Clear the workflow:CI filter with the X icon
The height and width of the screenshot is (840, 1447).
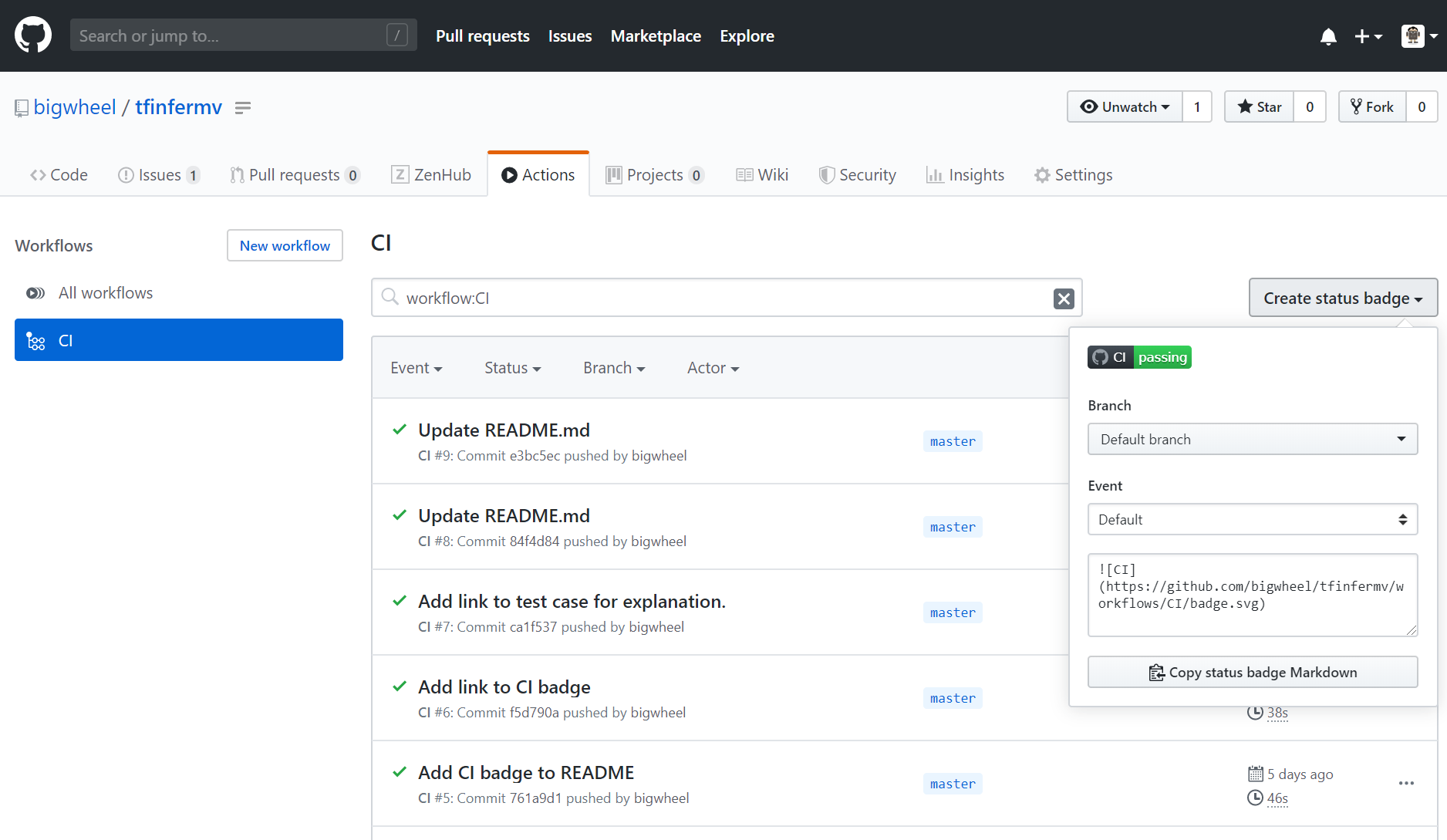(1064, 299)
